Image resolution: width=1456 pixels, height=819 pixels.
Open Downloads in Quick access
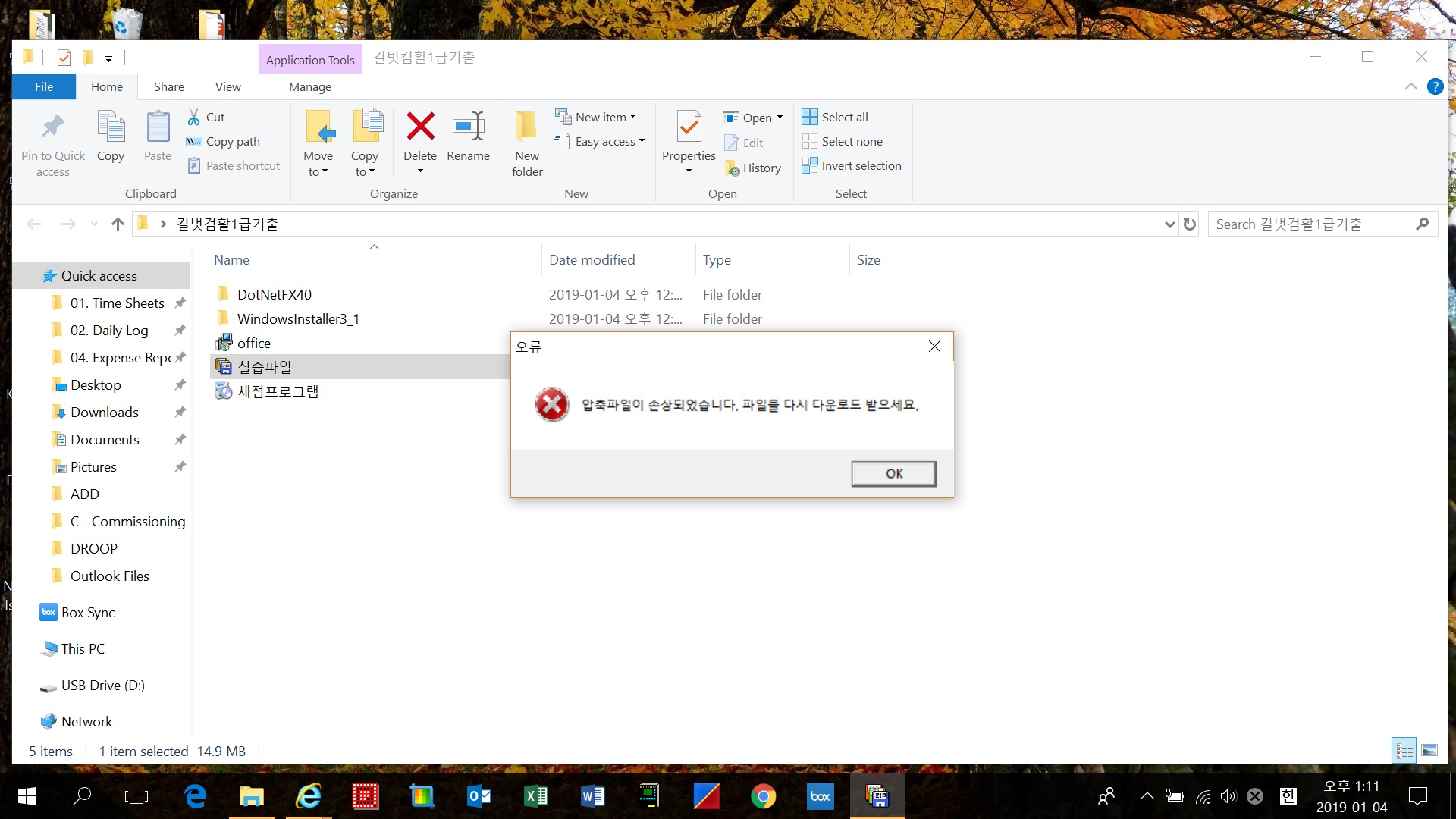coord(105,413)
